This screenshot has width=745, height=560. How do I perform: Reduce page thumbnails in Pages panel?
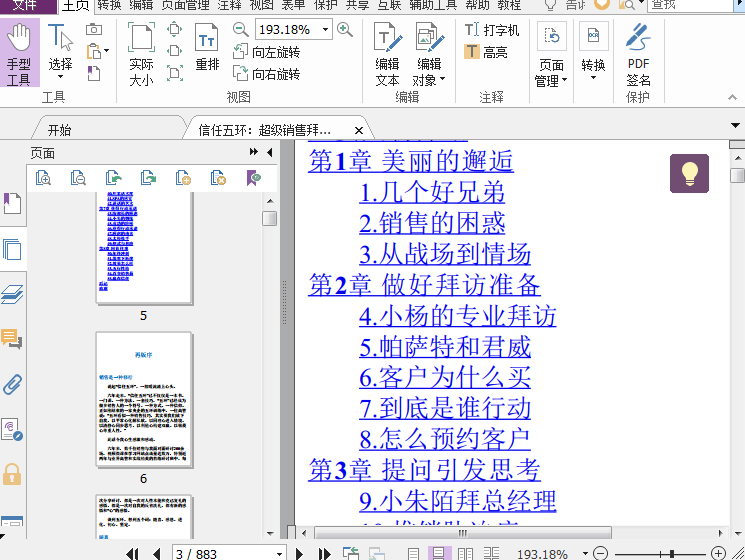[x=78, y=178]
